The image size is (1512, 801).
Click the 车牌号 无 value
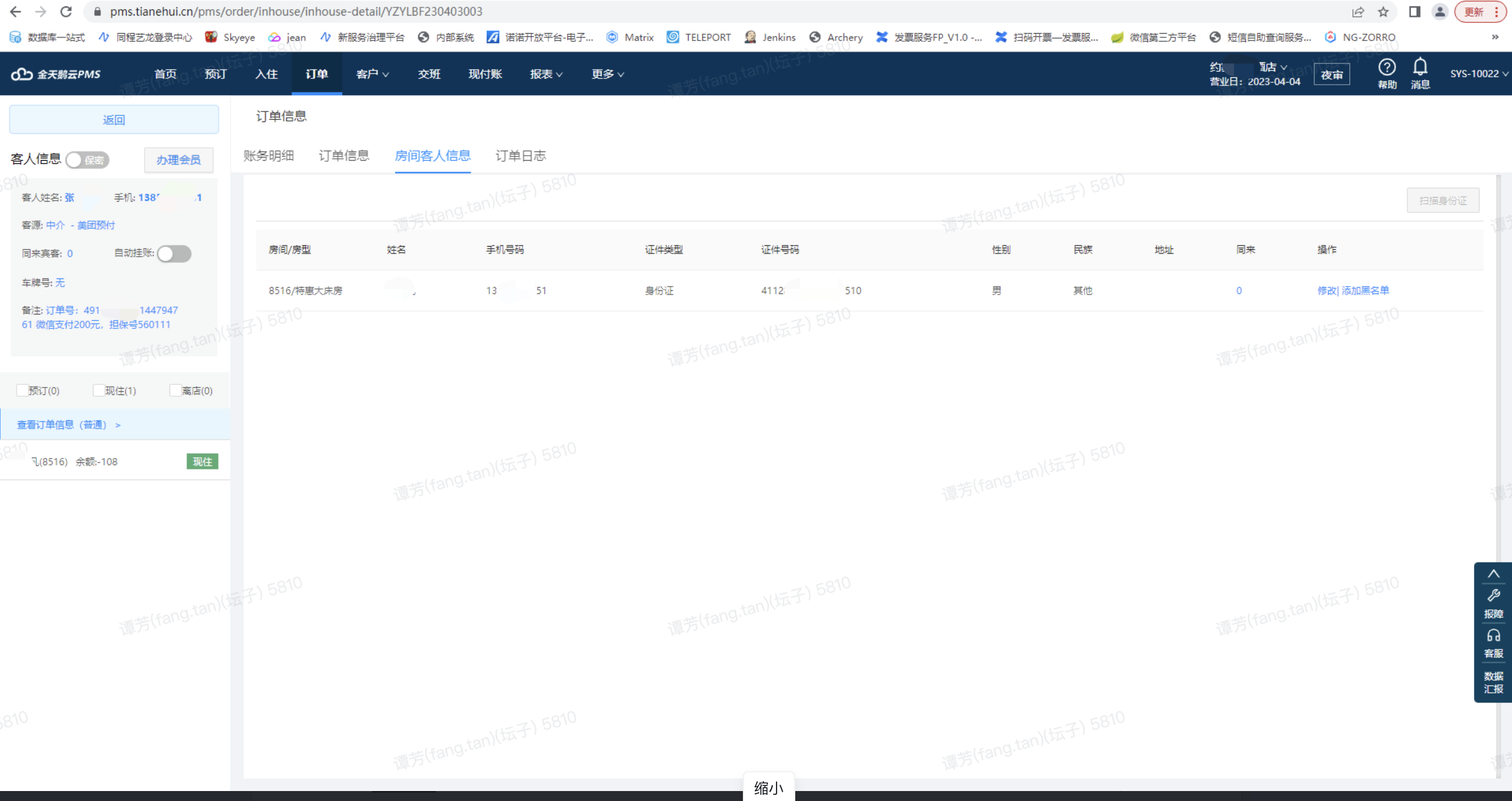pyautogui.click(x=60, y=283)
